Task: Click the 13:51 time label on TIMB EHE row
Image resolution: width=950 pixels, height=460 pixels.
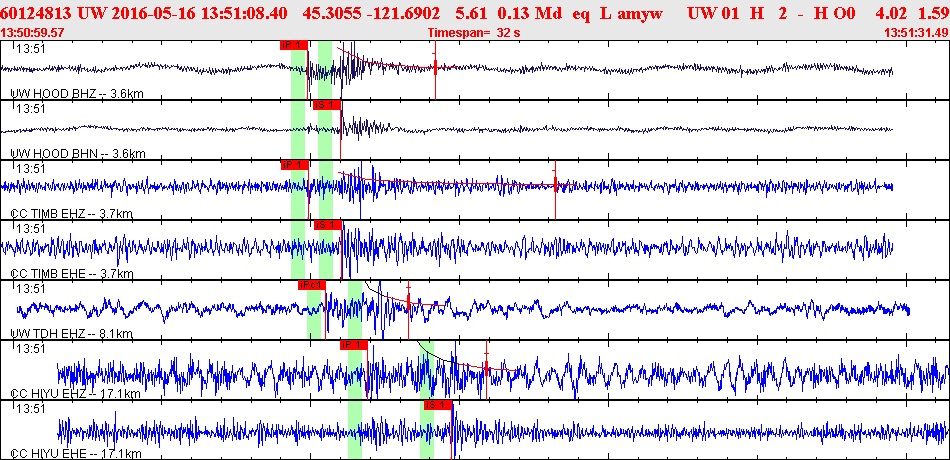Action: 31,228
